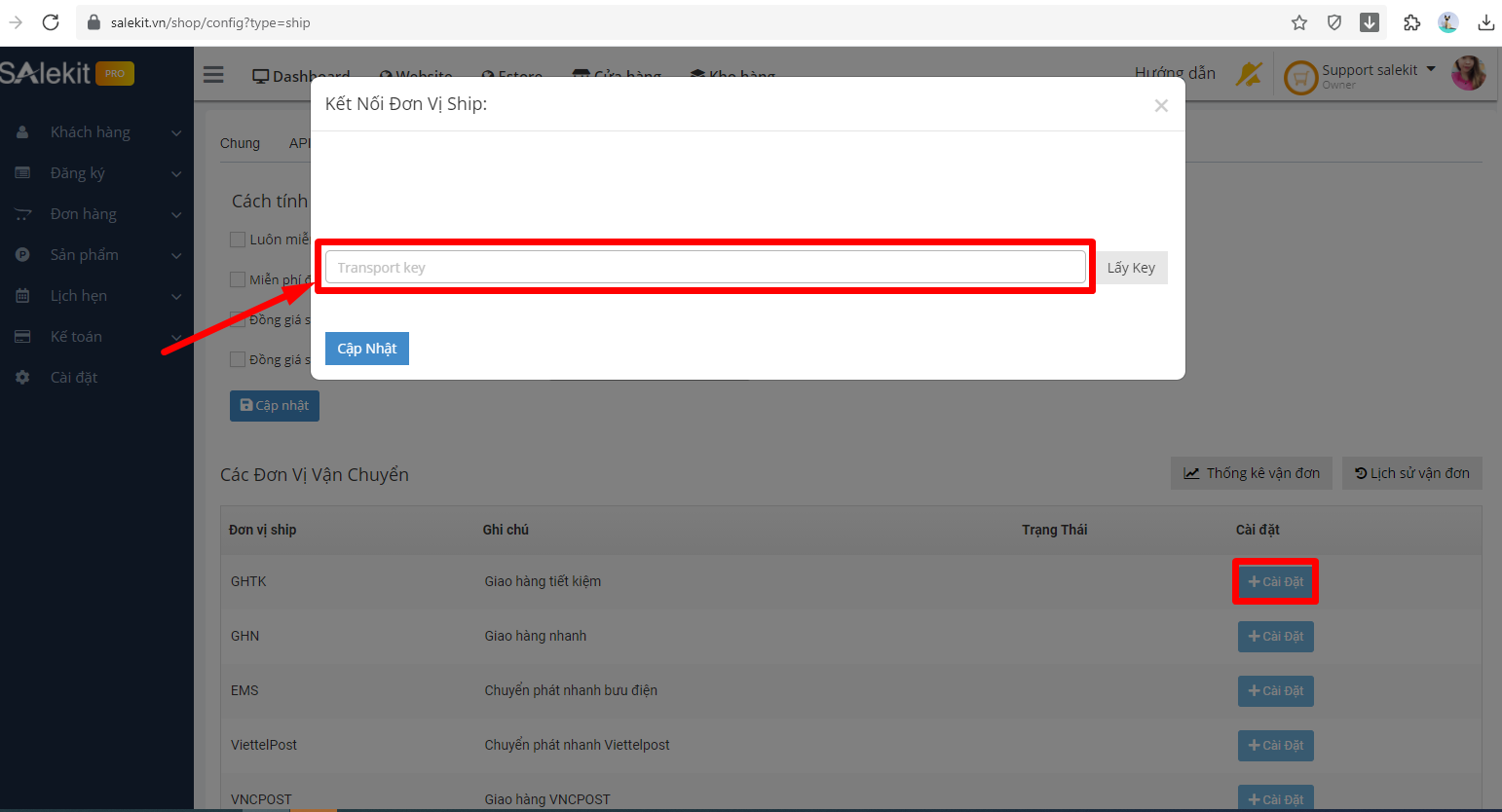Open the Dashboard menu item
The width and height of the screenshot is (1502, 812).
(301, 76)
